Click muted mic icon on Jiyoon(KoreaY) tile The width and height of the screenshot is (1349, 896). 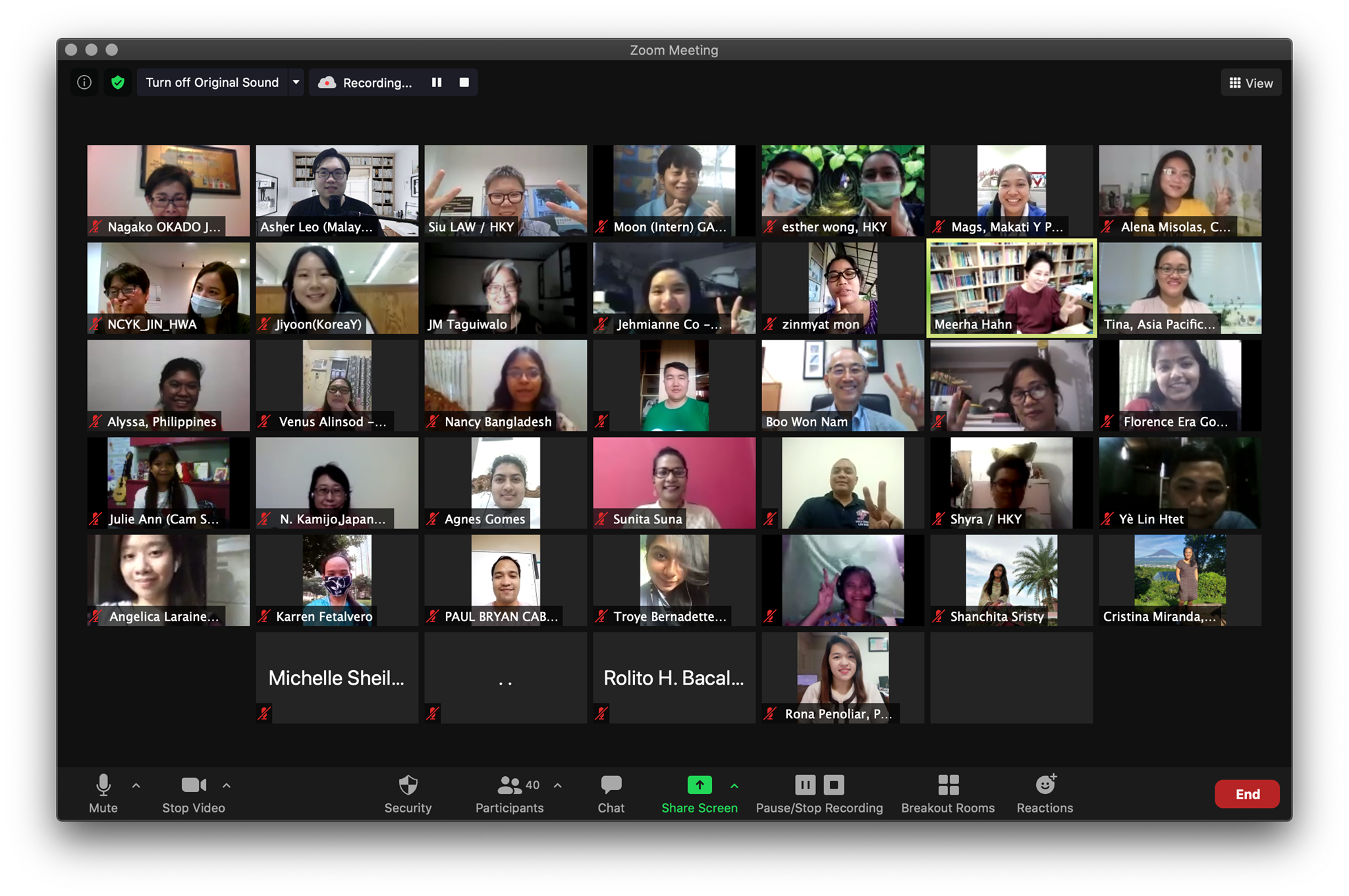(x=264, y=324)
